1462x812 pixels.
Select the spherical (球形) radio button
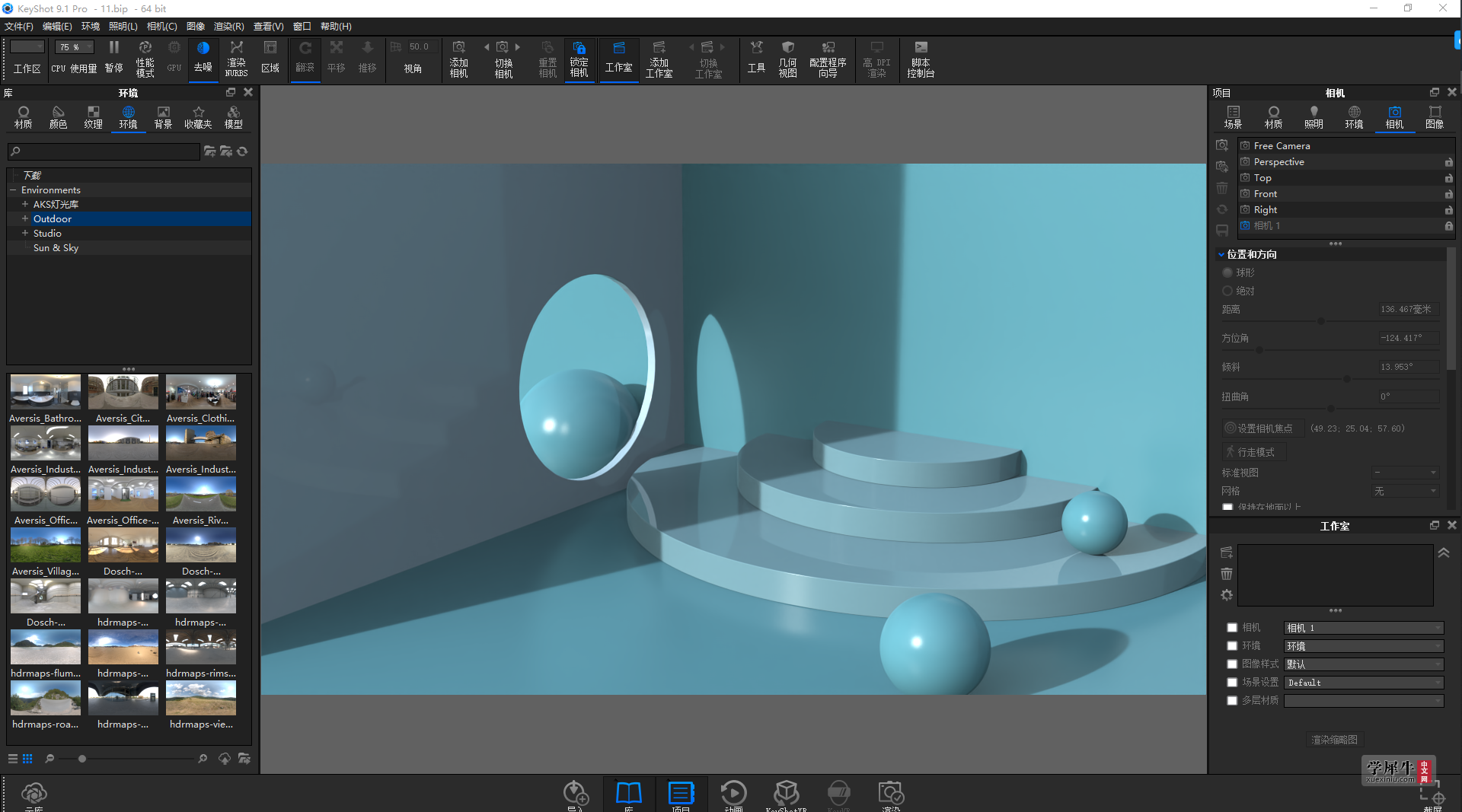click(1227, 272)
